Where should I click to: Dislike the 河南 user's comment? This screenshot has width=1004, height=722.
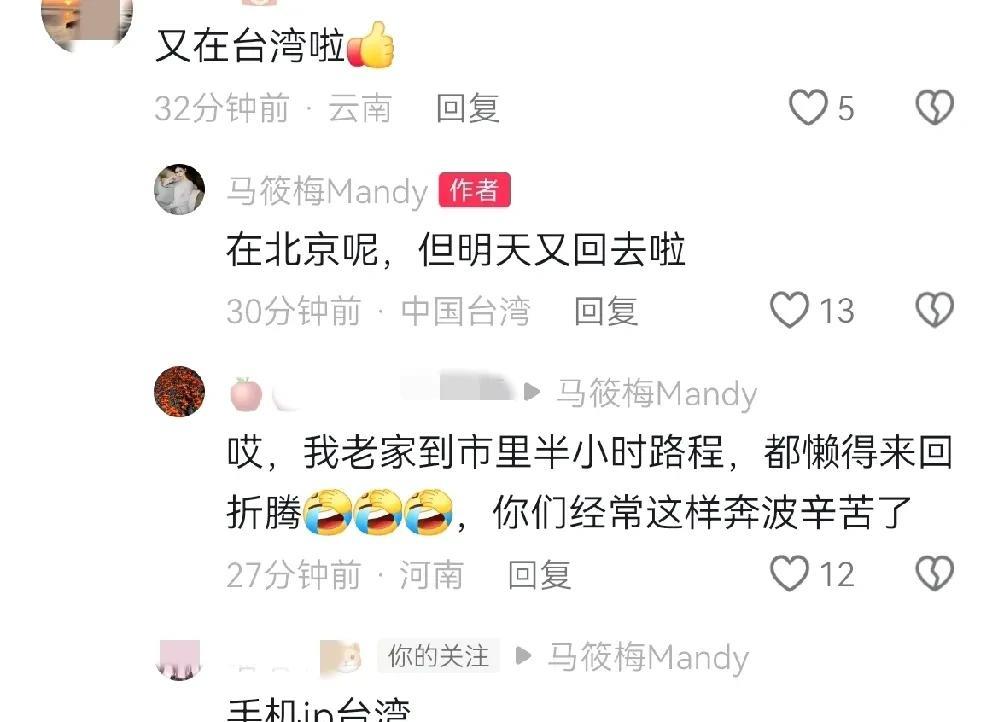[x=935, y=573]
